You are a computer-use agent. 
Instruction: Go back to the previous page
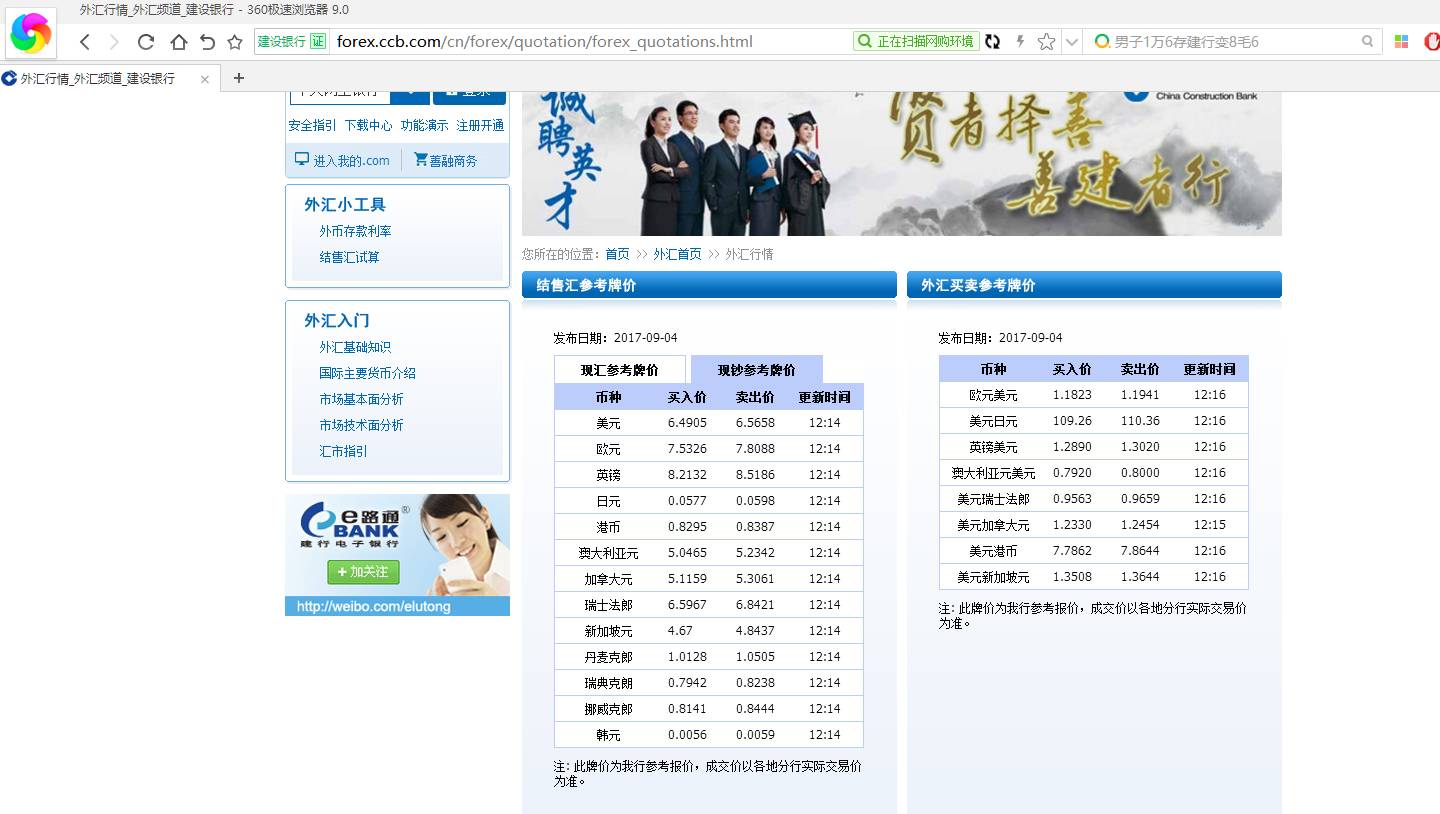(85, 42)
